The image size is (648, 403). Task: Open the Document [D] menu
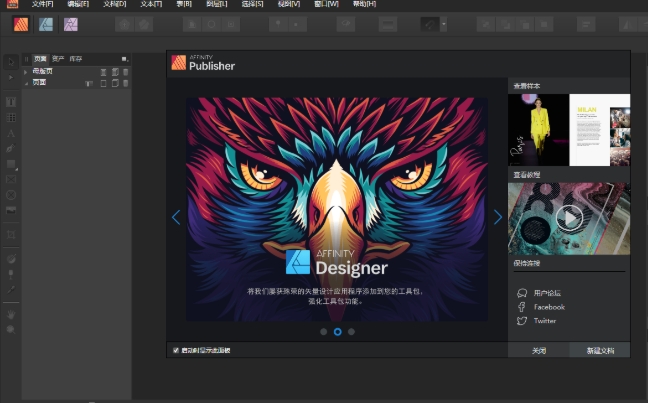click(114, 4)
